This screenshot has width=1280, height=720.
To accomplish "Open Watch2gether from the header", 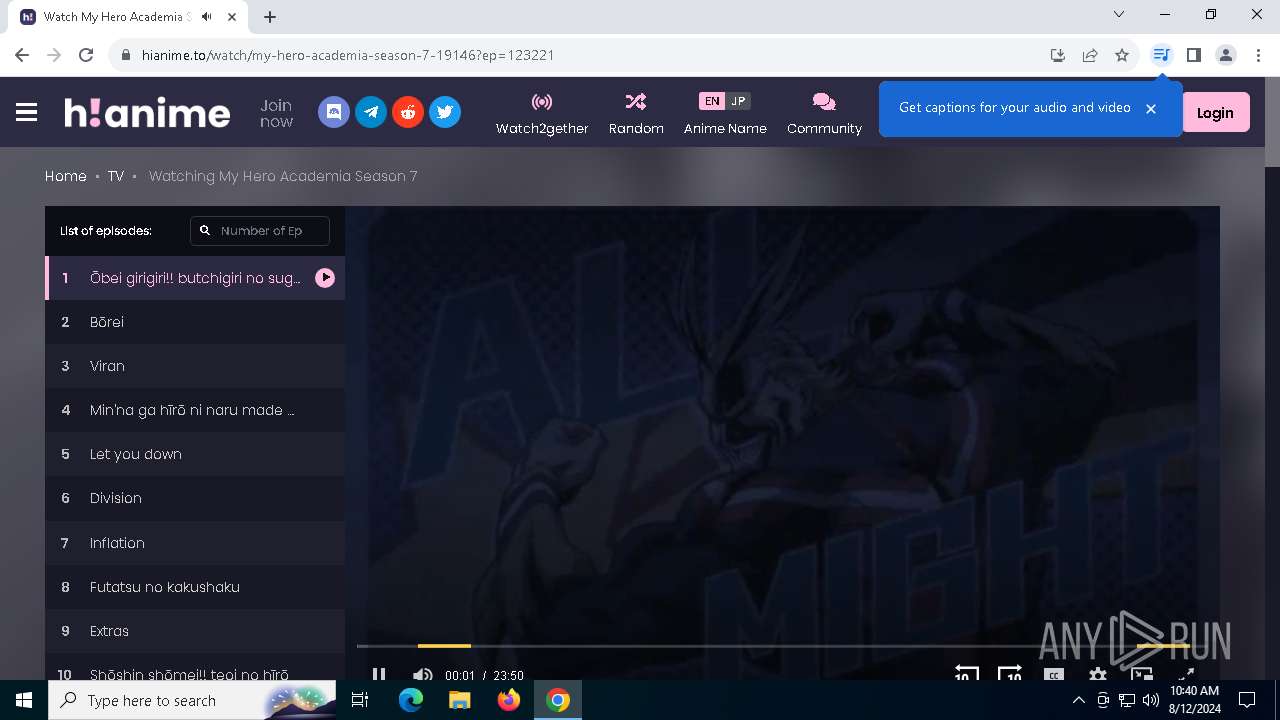I will point(542,113).
